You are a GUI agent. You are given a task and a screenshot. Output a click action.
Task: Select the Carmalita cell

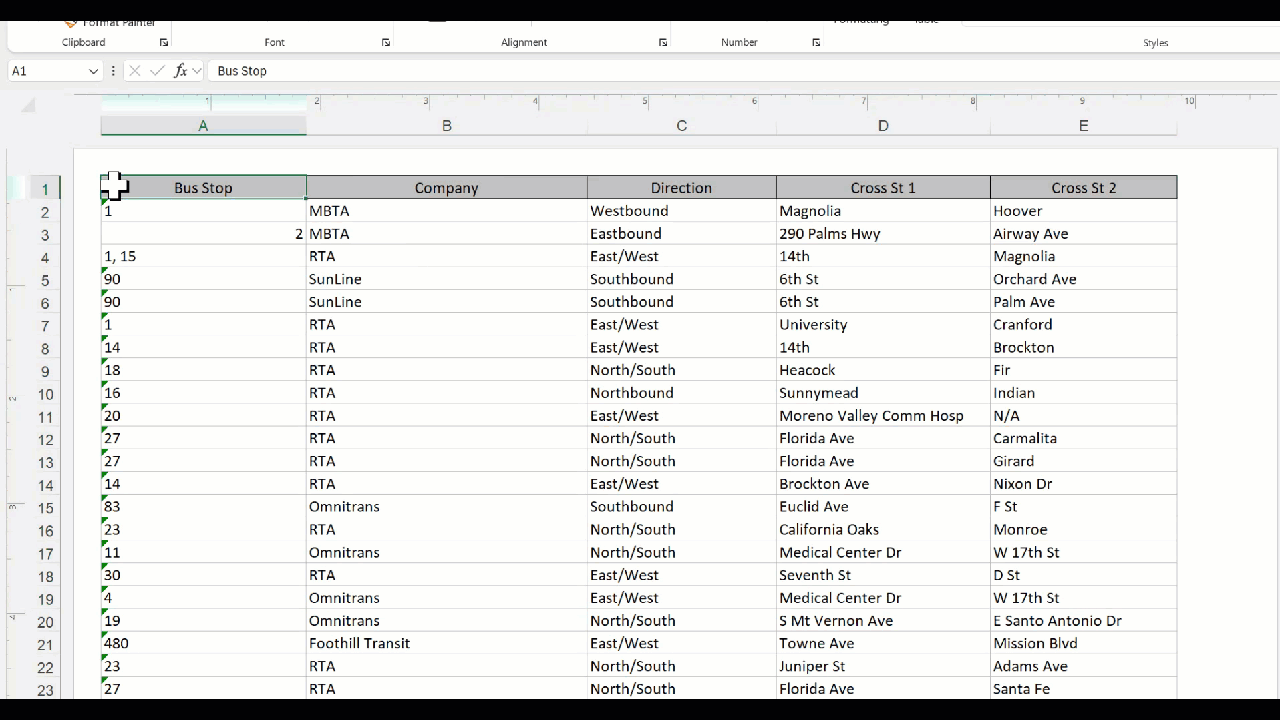(1083, 439)
